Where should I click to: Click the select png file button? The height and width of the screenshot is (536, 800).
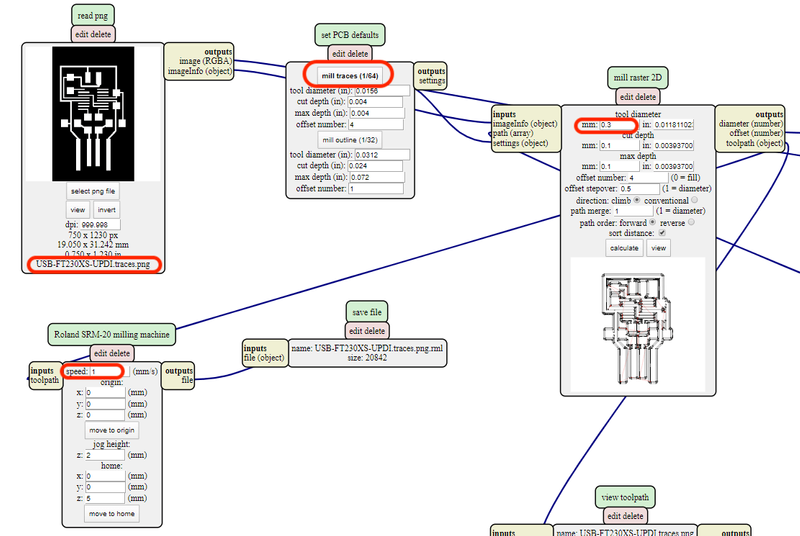[92, 190]
